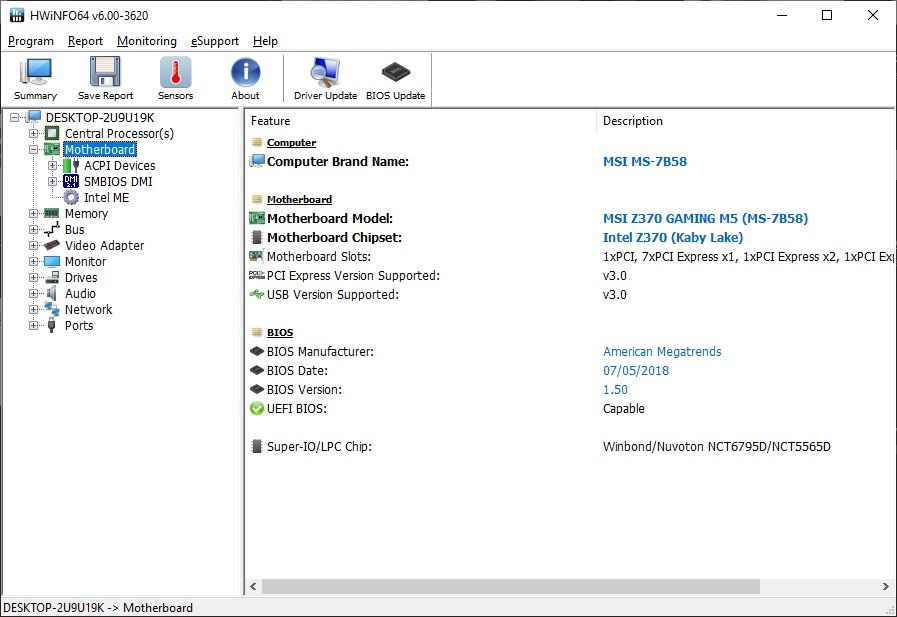Image resolution: width=897 pixels, height=617 pixels.
Task: Select Video Adapter label in tree
Action: (x=104, y=245)
